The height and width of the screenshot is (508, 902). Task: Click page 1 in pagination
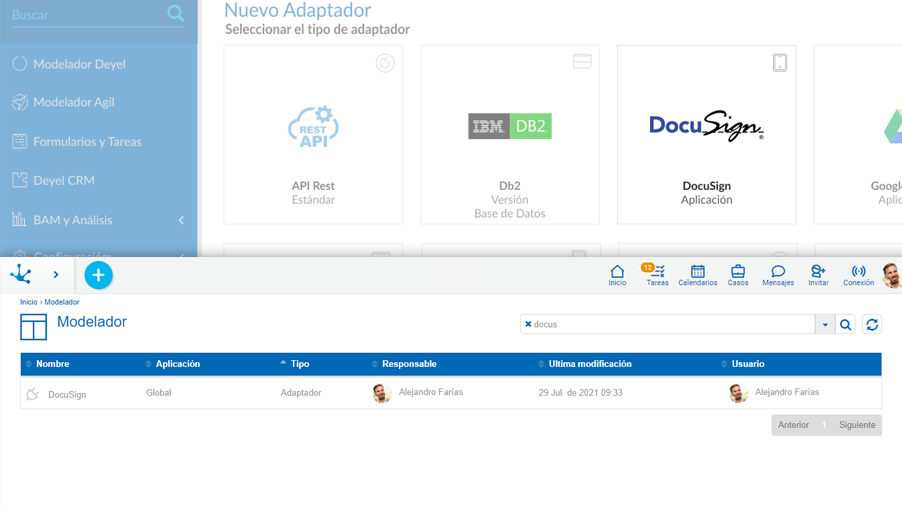pos(824,425)
